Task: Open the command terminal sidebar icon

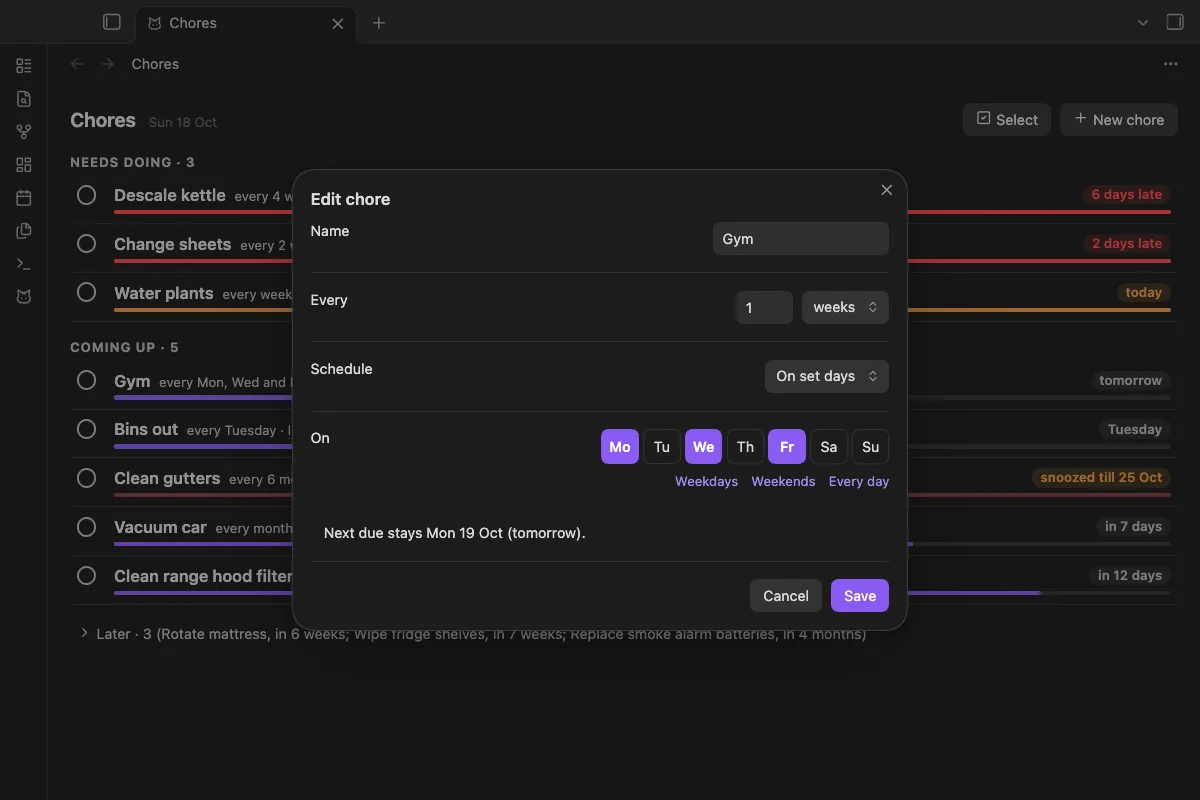Action: click(x=24, y=264)
